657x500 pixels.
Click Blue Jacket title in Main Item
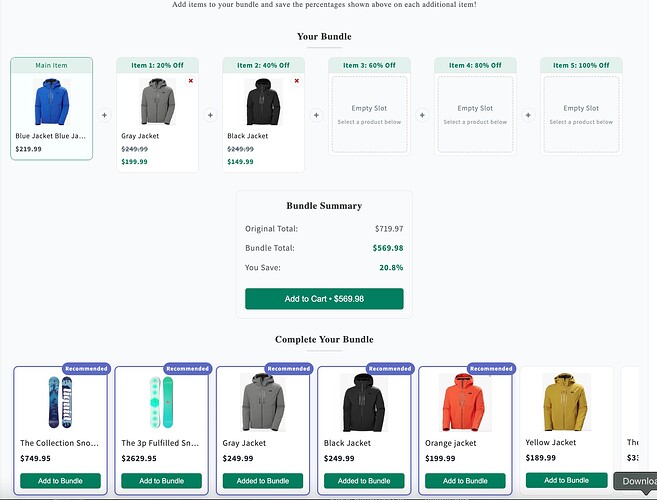[x=50, y=136]
